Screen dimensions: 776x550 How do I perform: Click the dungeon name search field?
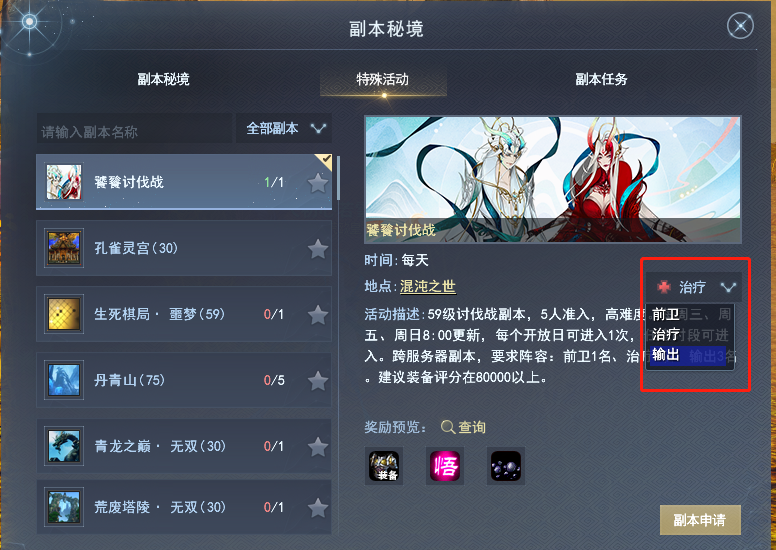pos(134,129)
